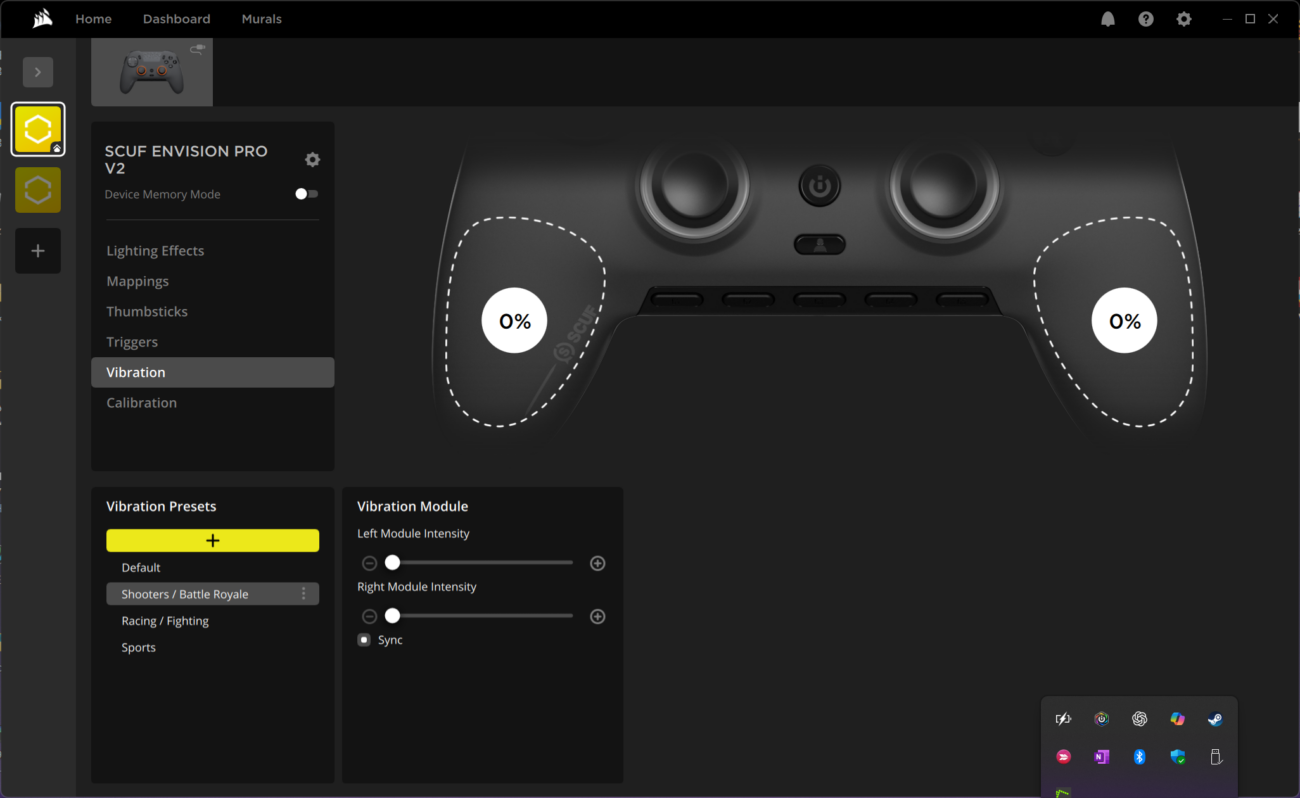Click the safely remove USB tray icon
The image size is (1300, 798).
[1215, 757]
